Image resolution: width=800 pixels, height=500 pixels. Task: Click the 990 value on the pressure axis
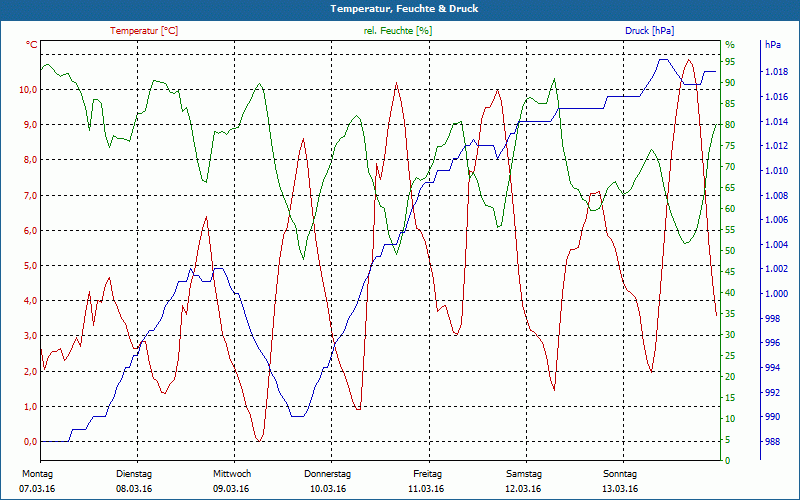click(x=772, y=417)
